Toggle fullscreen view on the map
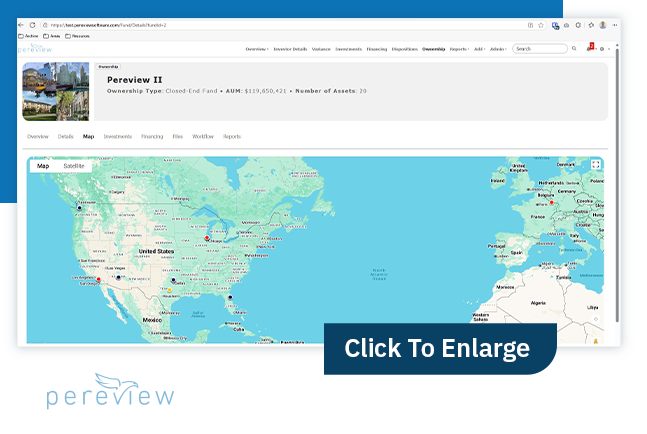The image size is (647, 434). pos(596,165)
